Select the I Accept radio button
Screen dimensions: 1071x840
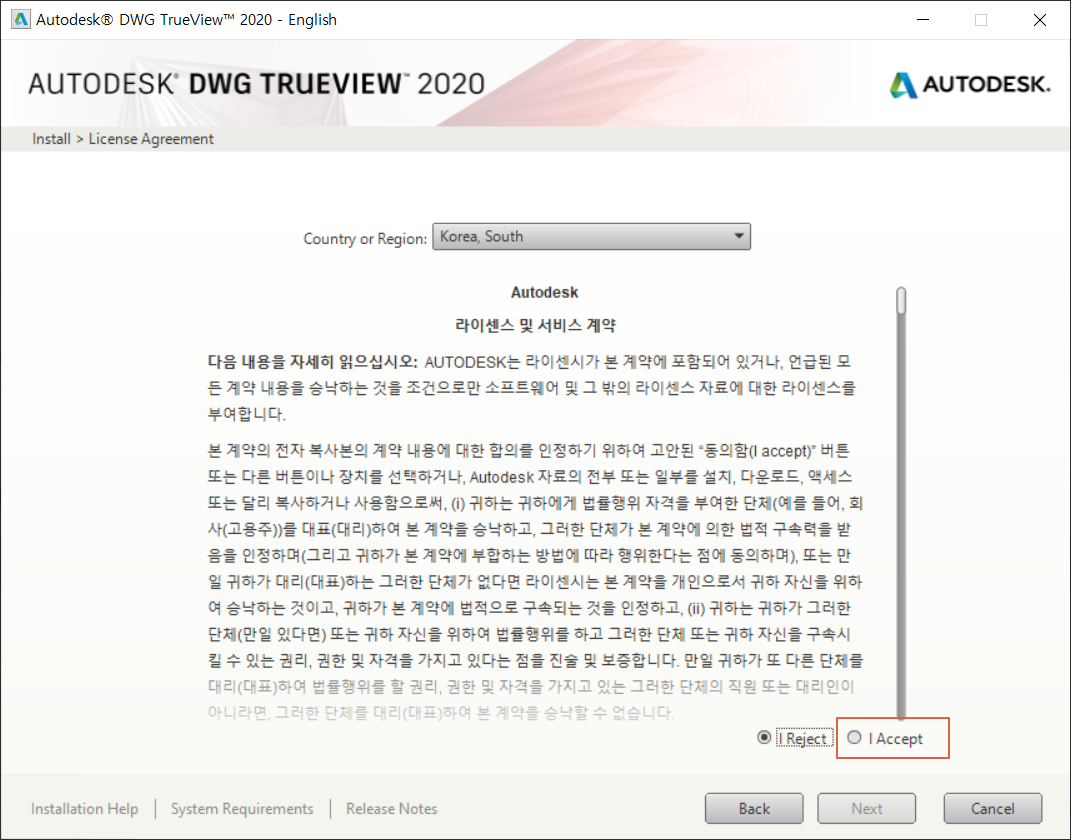(854, 738)
